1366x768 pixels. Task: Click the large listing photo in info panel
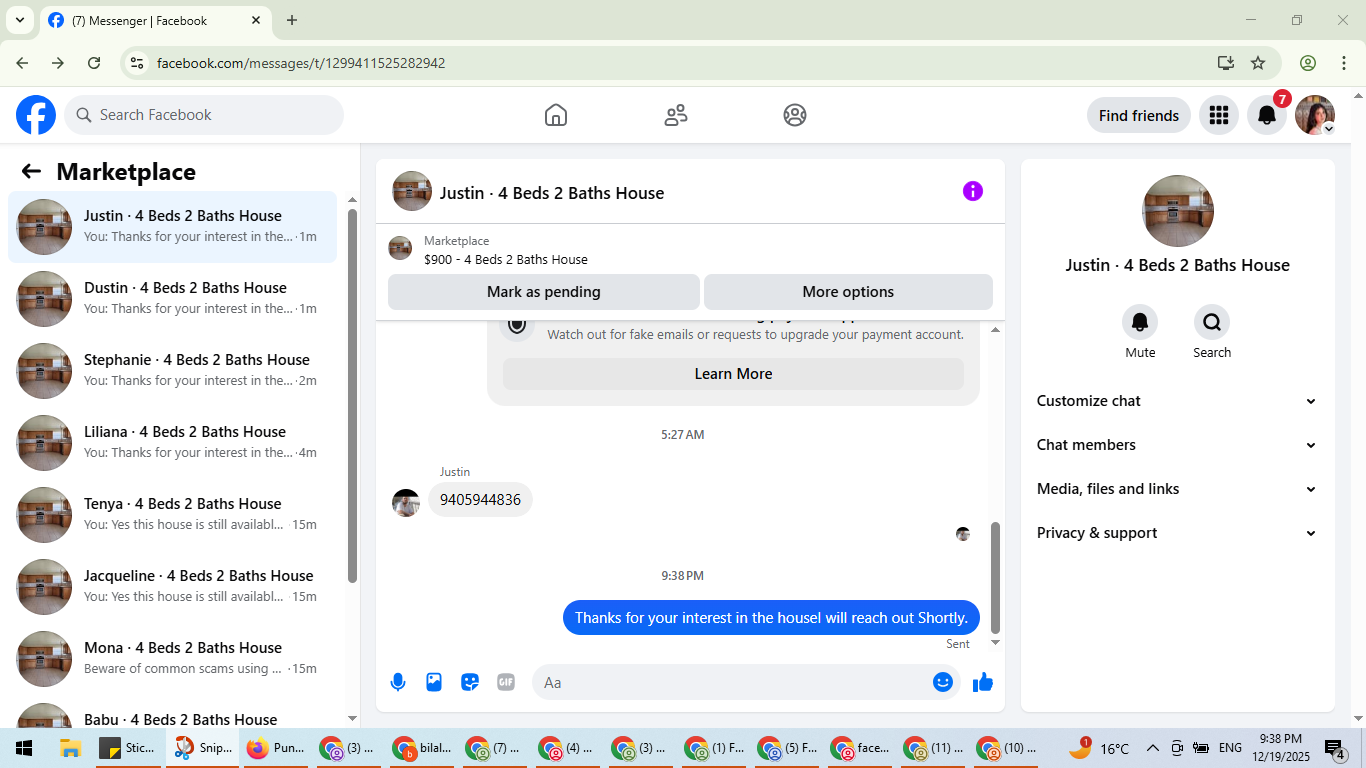[x=1178, y=211]
